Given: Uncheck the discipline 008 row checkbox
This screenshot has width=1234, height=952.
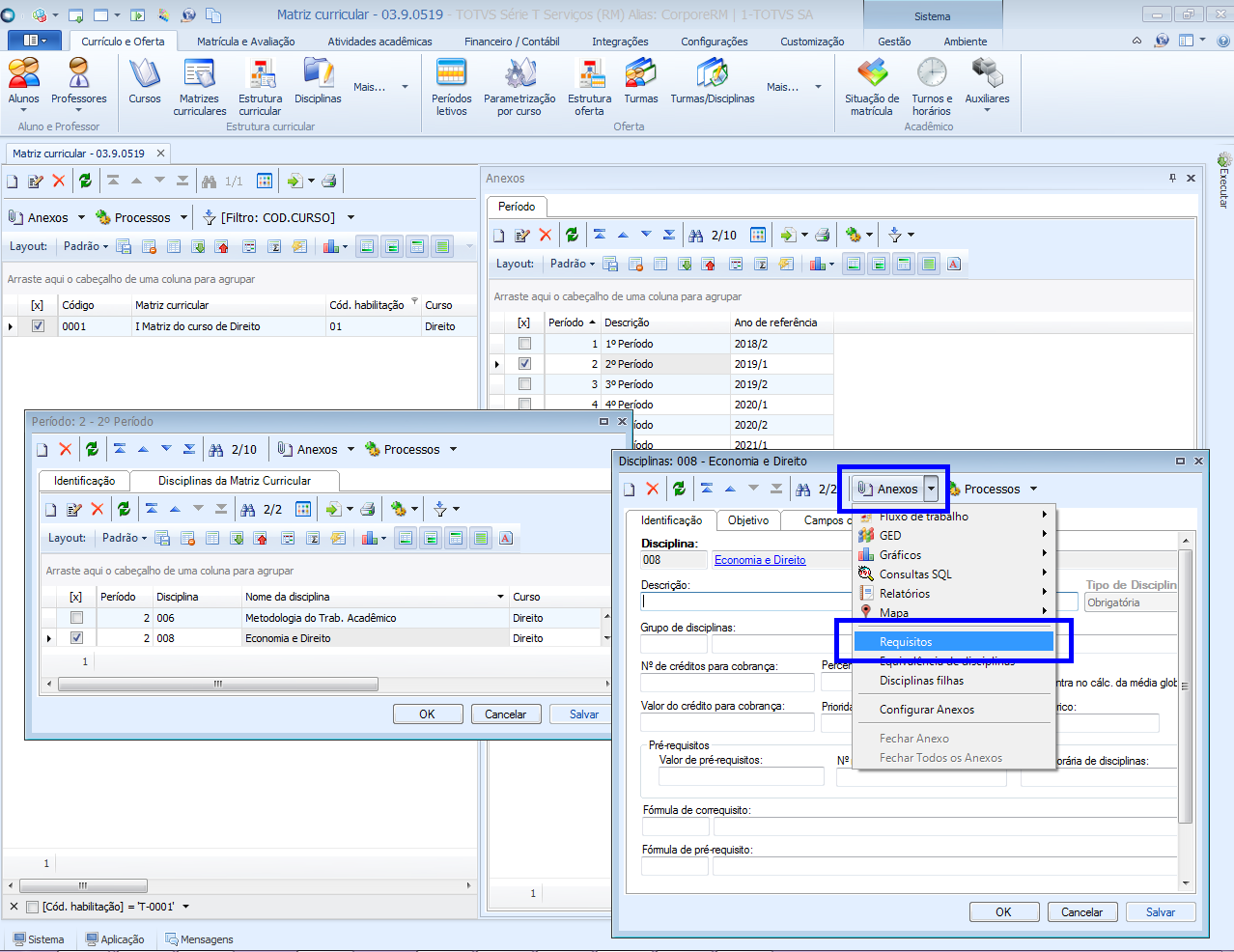Looking at the screenshot, I should (x=76, y=638).
